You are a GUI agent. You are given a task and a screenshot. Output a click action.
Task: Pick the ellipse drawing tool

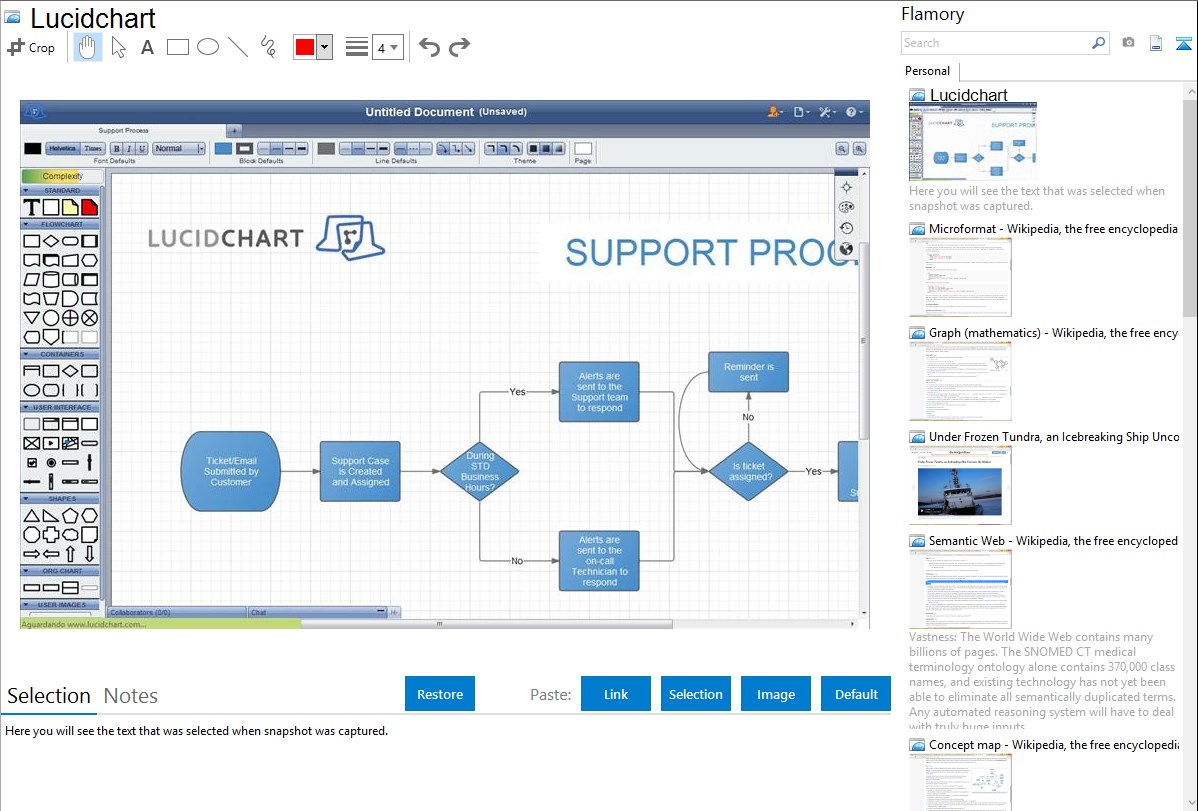(208, 47)
